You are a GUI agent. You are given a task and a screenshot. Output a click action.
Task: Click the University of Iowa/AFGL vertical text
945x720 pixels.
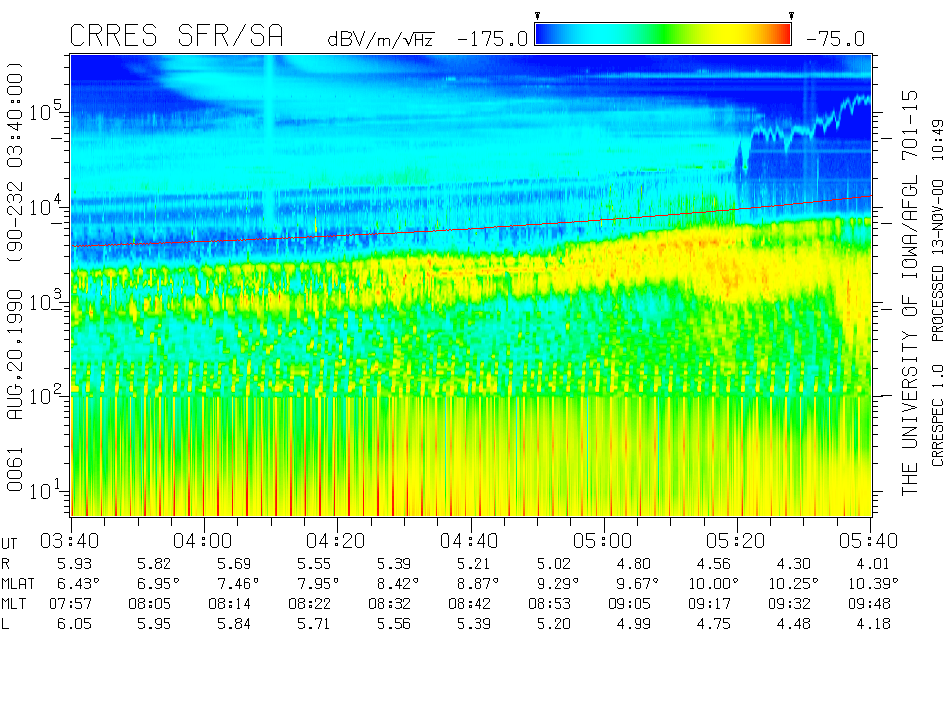click(x=910, y=290)
